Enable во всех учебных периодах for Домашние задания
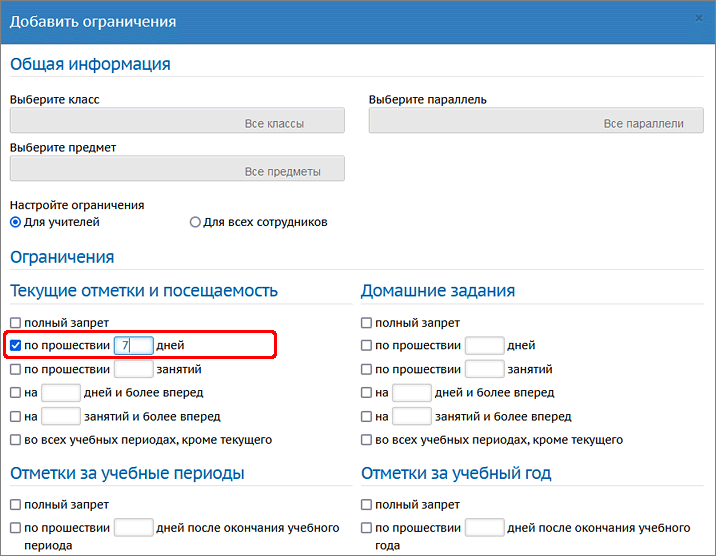This screenshot has width=716, height=556. coord(367,440)
